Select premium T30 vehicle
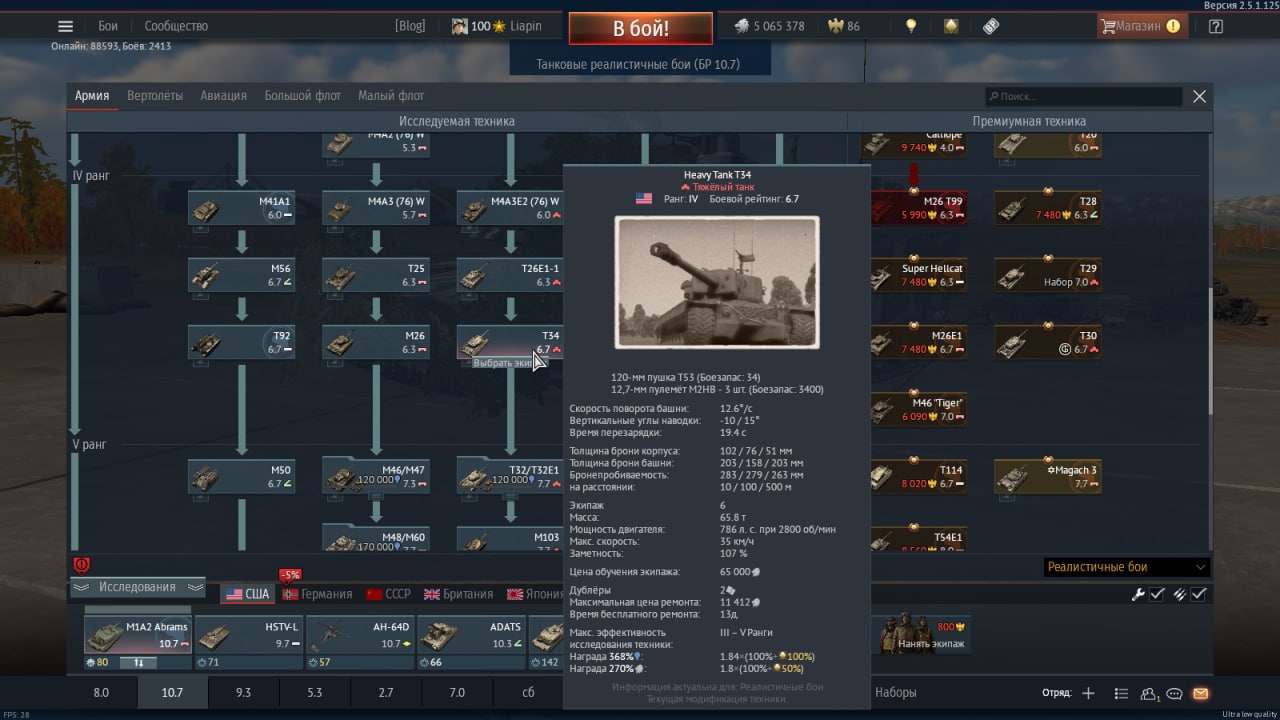Viewport: 1280px width, 720px height. [1048, 342]
